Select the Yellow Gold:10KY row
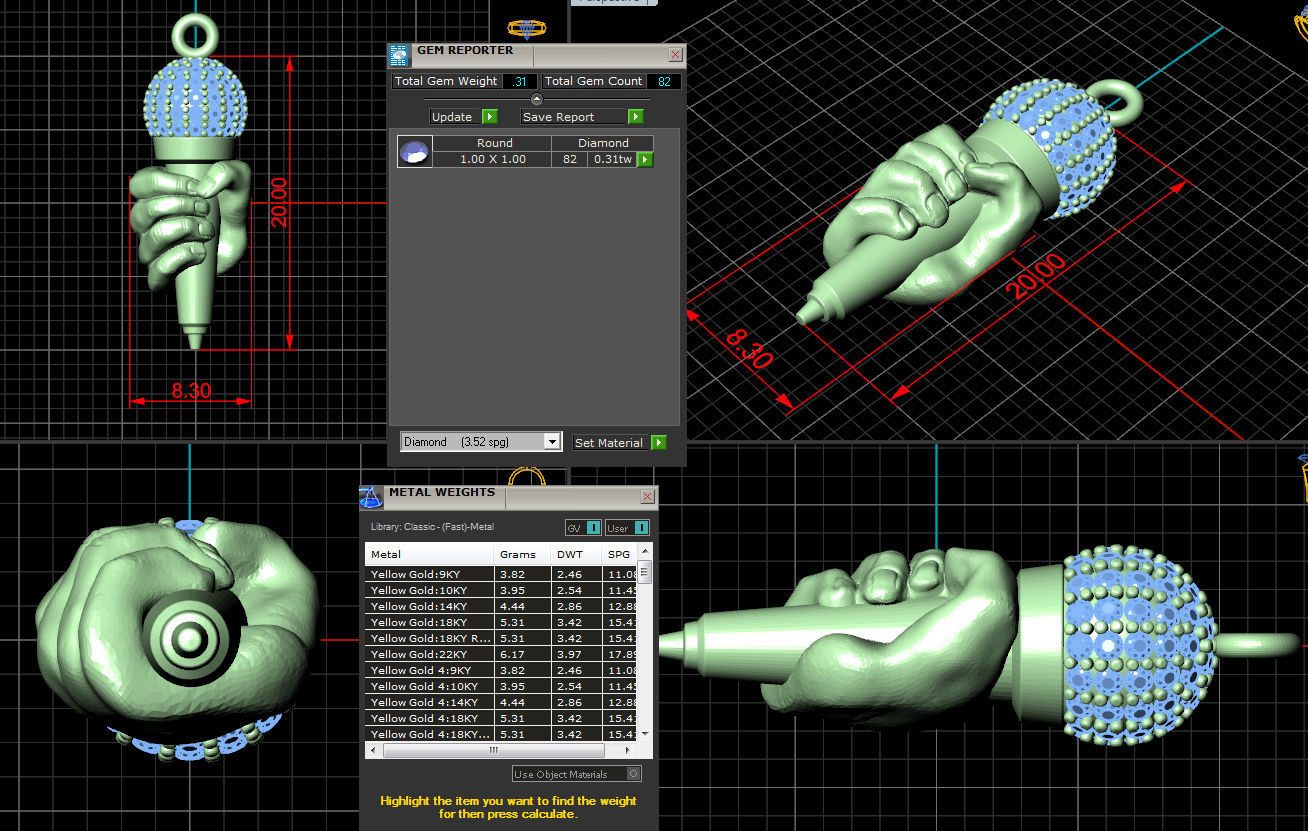The height and width of the screenshot is (831, 1308). (501, 590)
